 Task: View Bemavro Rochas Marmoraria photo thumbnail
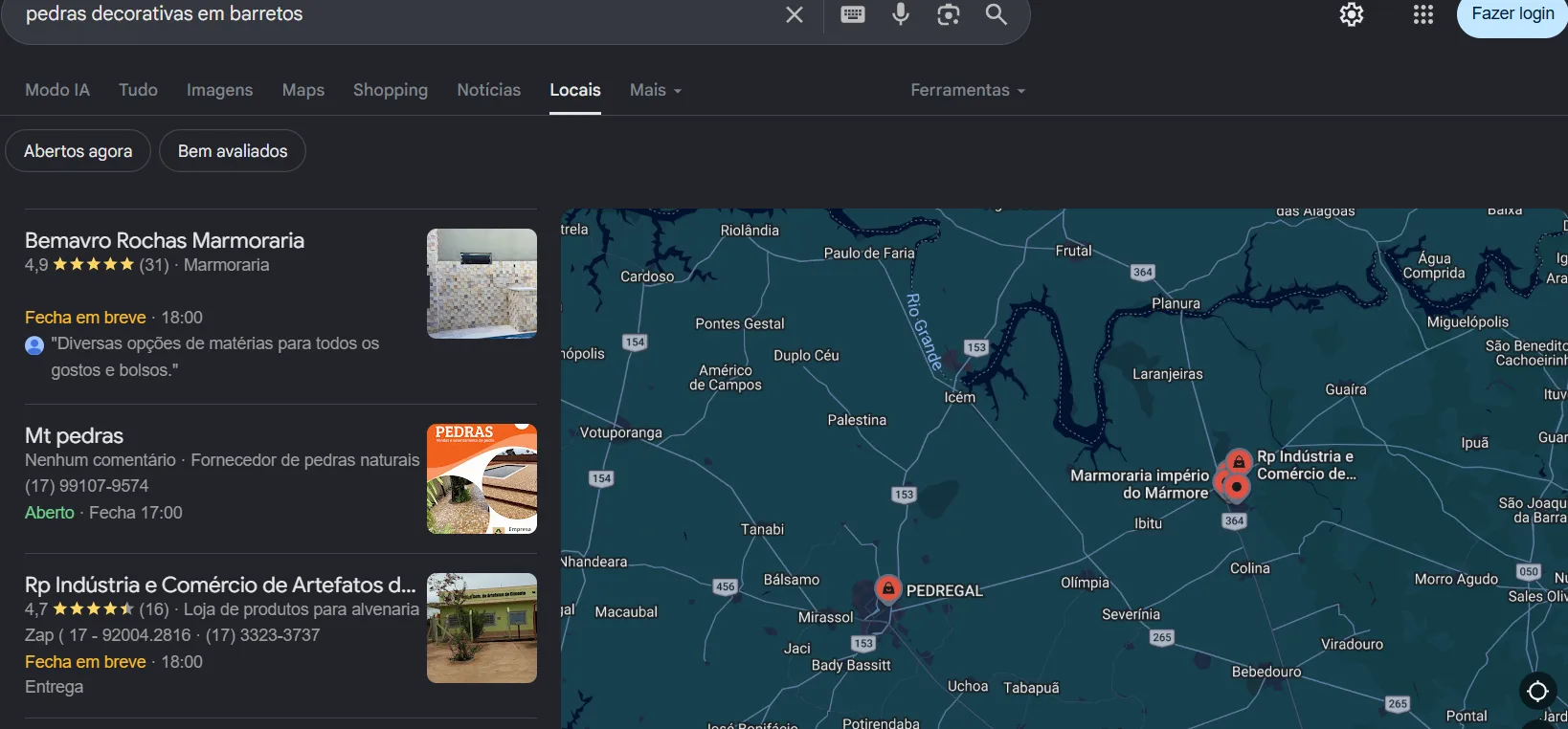482,283
